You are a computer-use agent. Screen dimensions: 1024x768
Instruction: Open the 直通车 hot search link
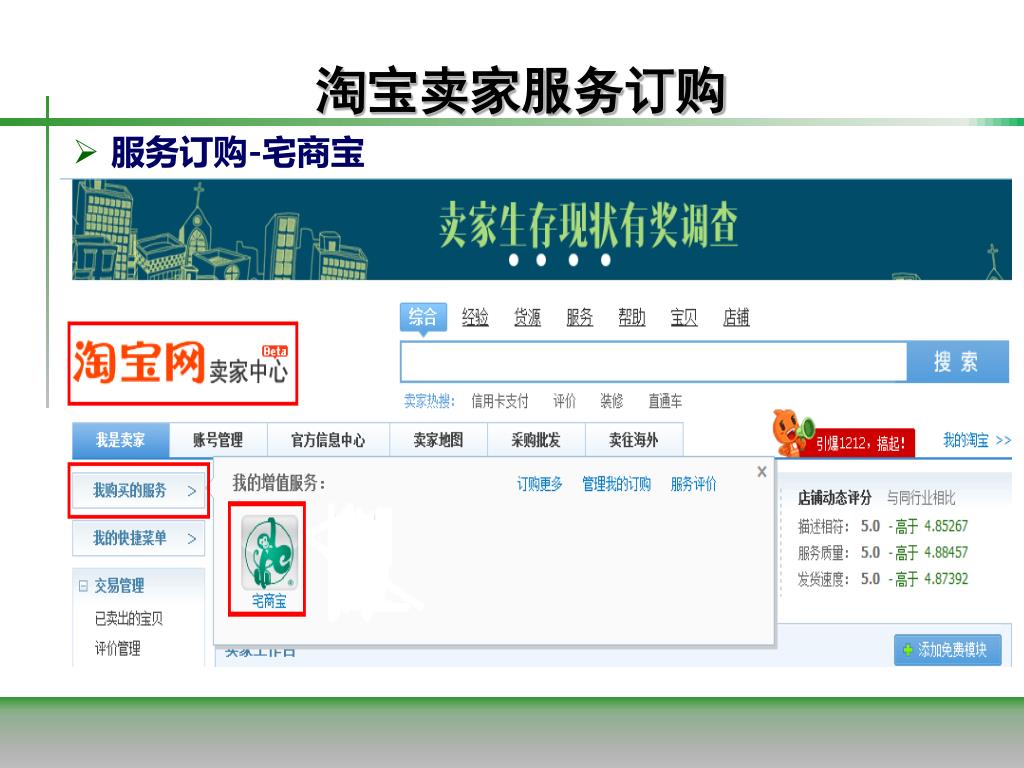pyautogui.click(x=665, y=401)
